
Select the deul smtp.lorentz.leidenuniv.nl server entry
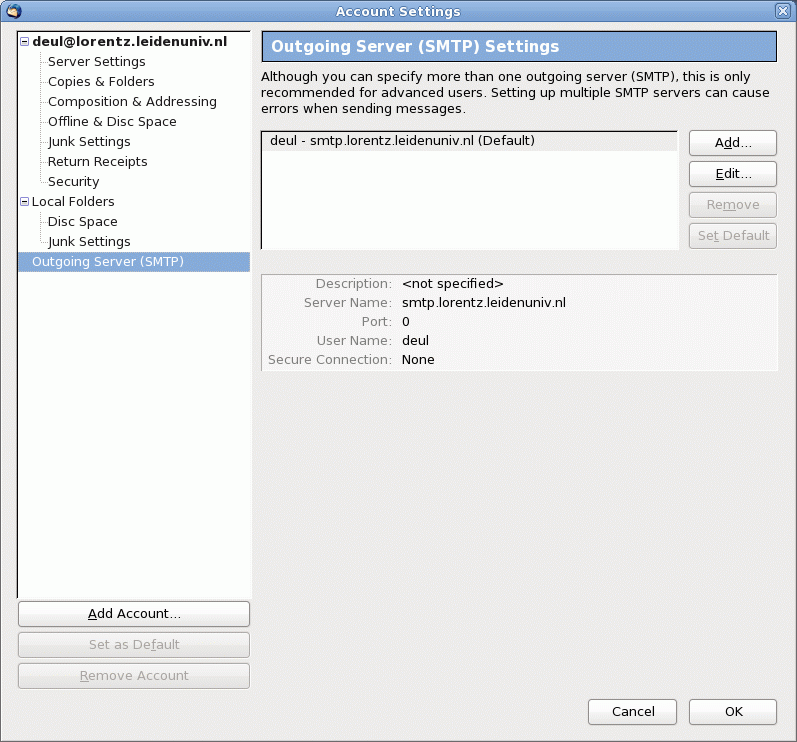pos(402,141)
